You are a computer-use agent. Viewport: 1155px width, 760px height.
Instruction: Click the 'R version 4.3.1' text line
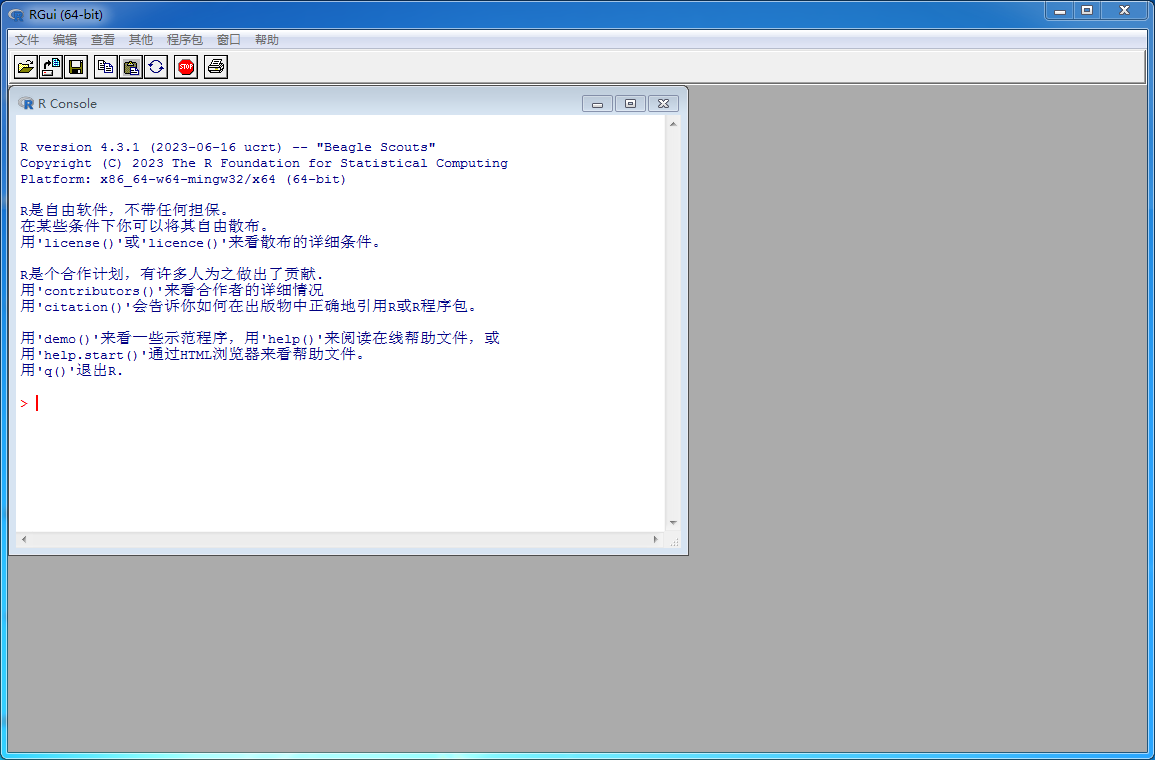coord(228,147)
